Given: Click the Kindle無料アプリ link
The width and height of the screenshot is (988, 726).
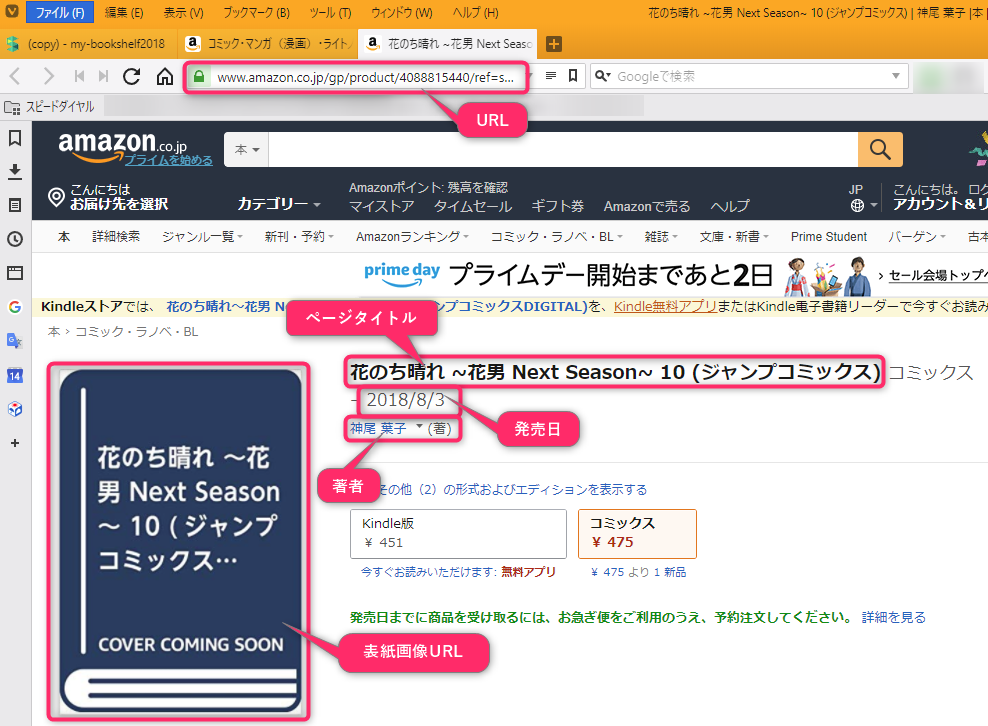Looking at the screenshot, I should (665, 306).
